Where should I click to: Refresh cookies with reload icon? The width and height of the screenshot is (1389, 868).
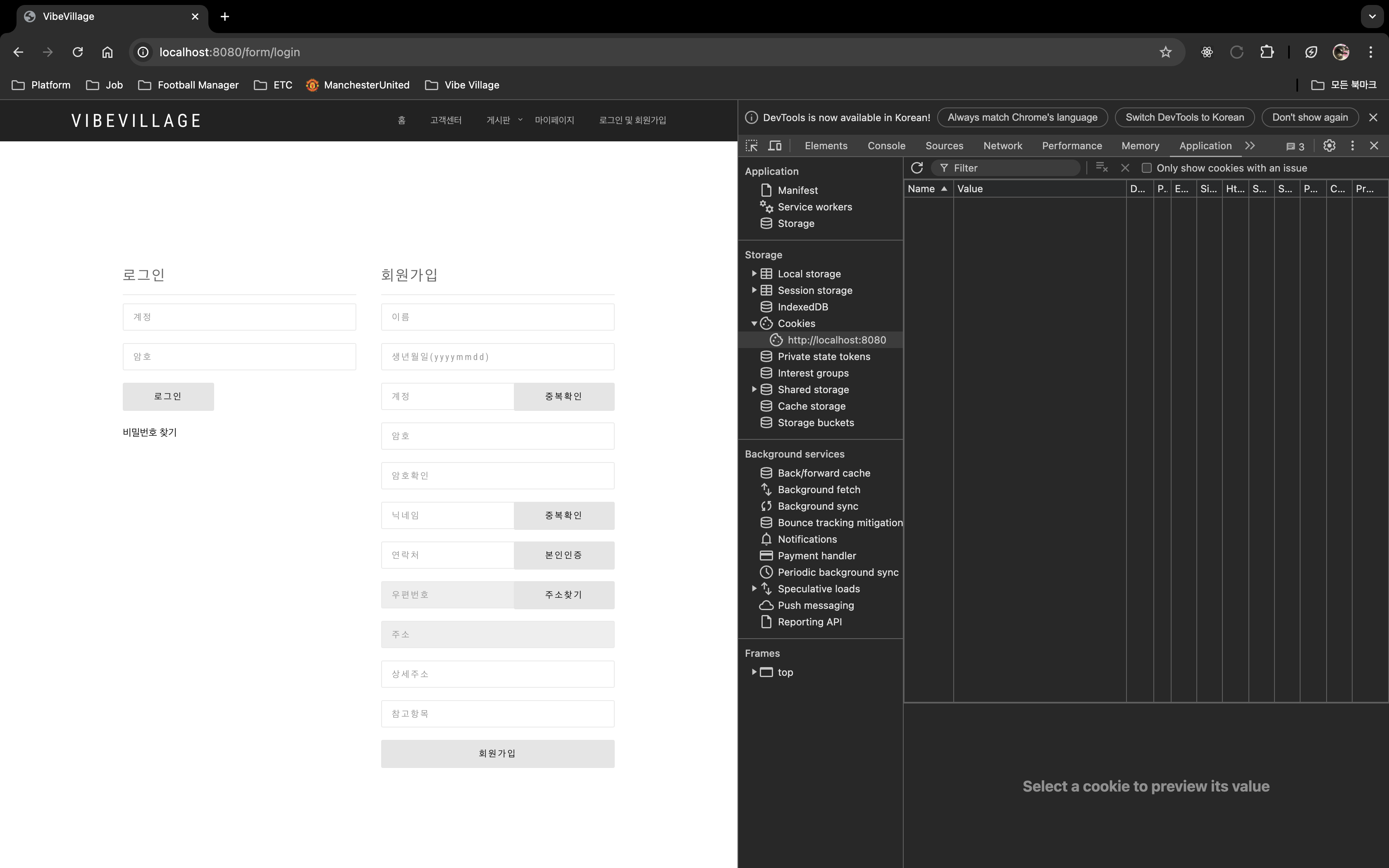point(916,168)
